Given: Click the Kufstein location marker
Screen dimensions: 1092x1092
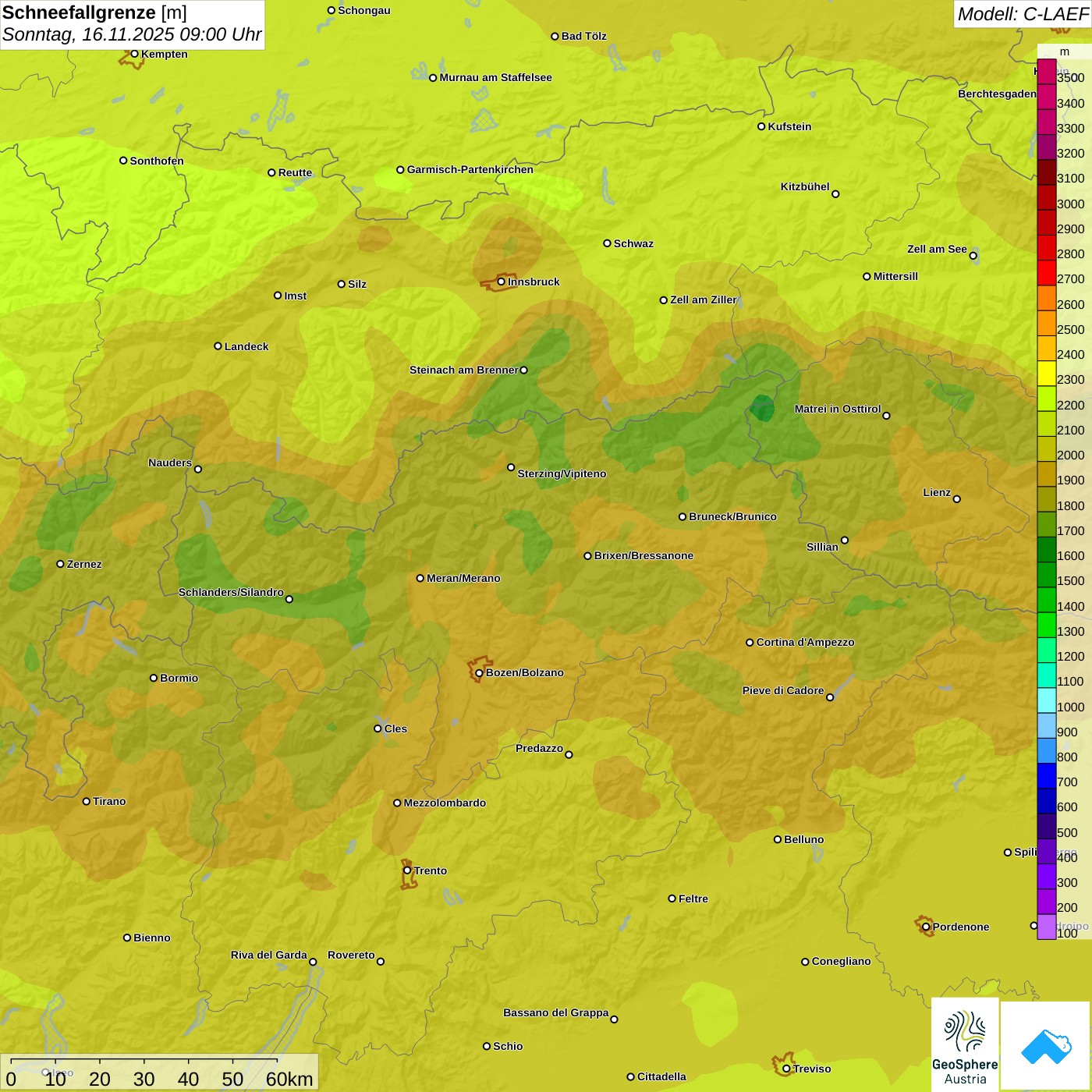Looking at the screenshot, I should [x=761, y=126].
